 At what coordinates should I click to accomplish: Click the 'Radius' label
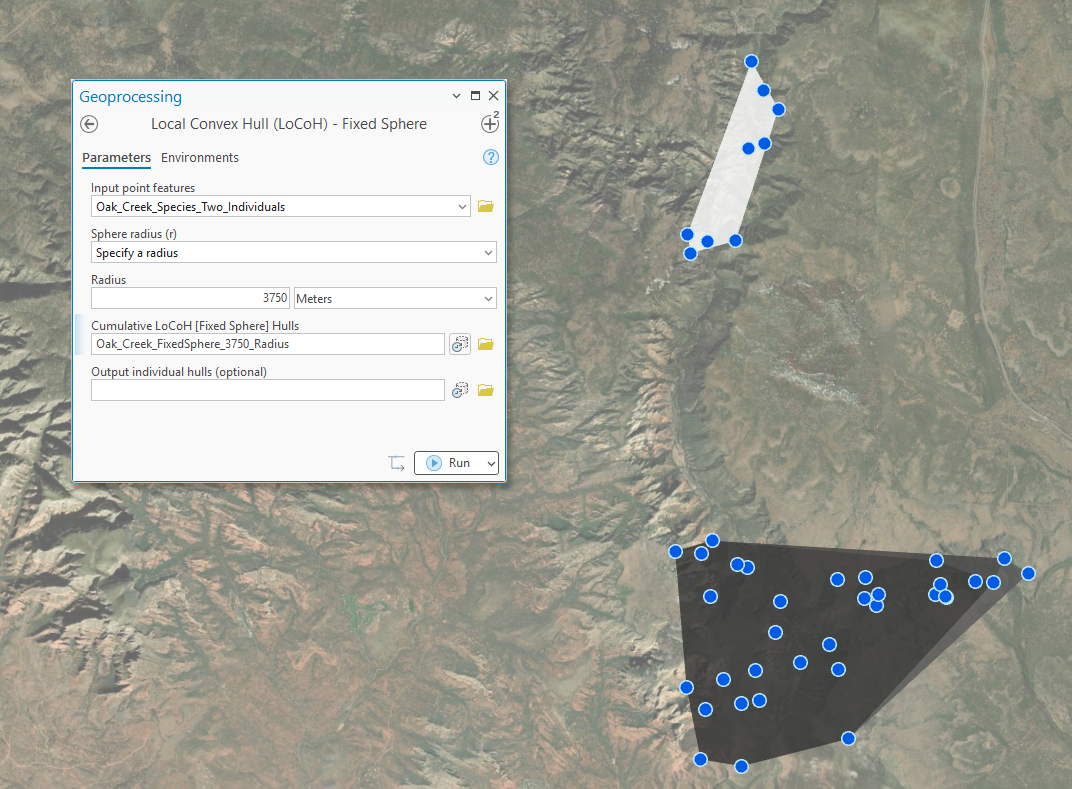coord(109,280)
